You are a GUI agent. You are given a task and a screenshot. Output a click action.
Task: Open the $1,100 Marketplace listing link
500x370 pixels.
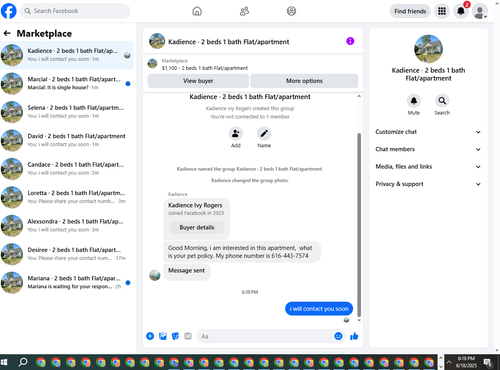(x=205, y=68)
